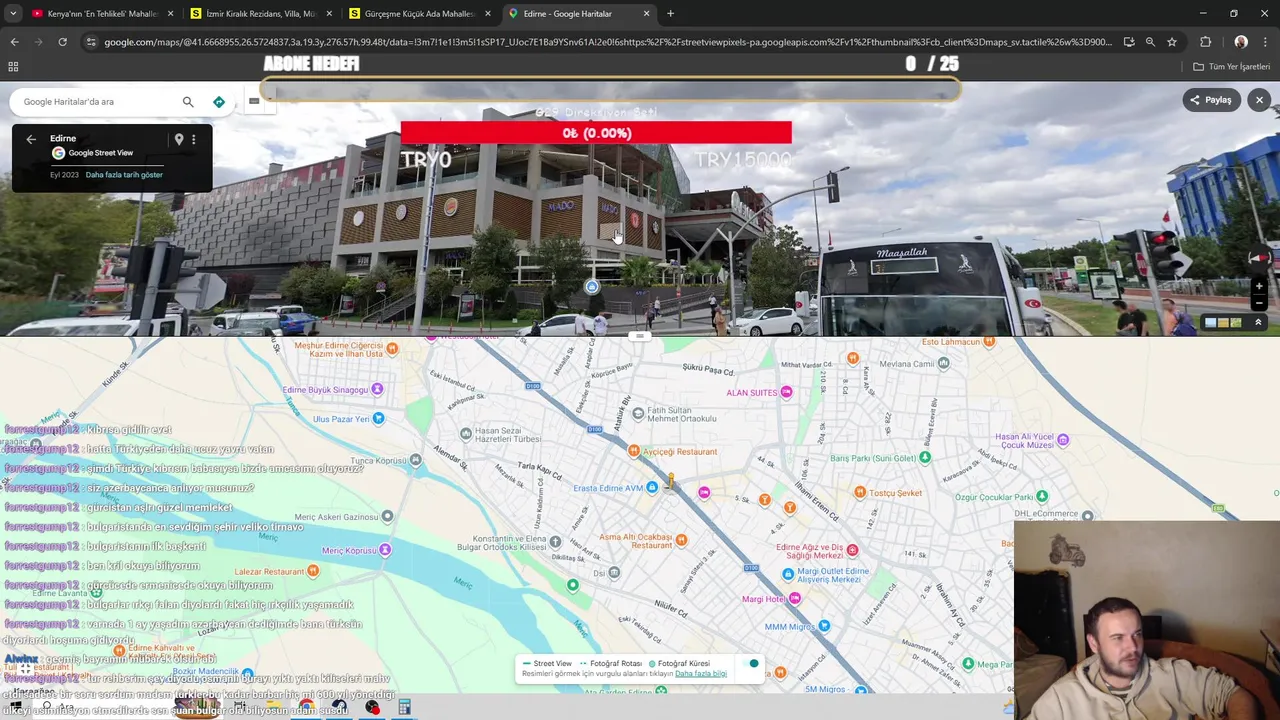Click the Street View compass
Screen dimensions: 1280x720
tap(1259, 259)
